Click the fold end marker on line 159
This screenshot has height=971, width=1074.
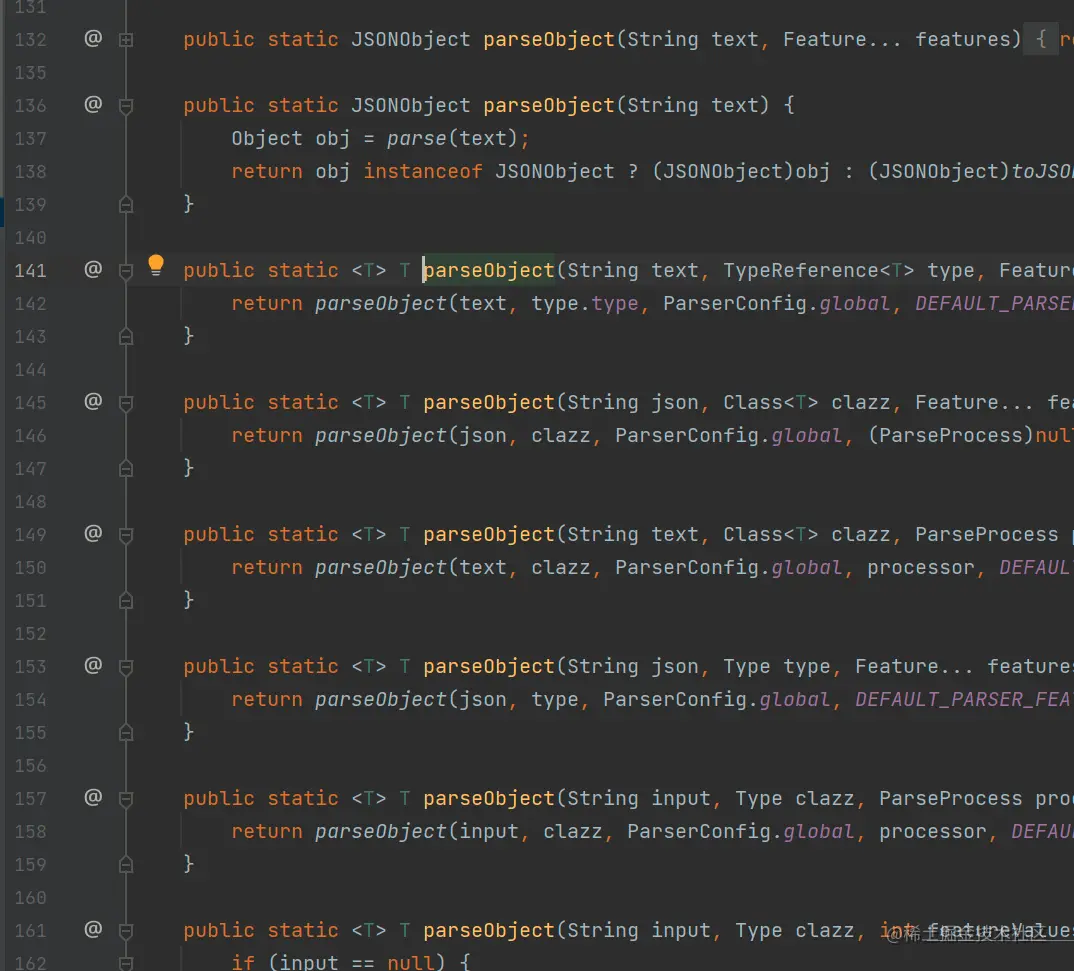point(126,865)
